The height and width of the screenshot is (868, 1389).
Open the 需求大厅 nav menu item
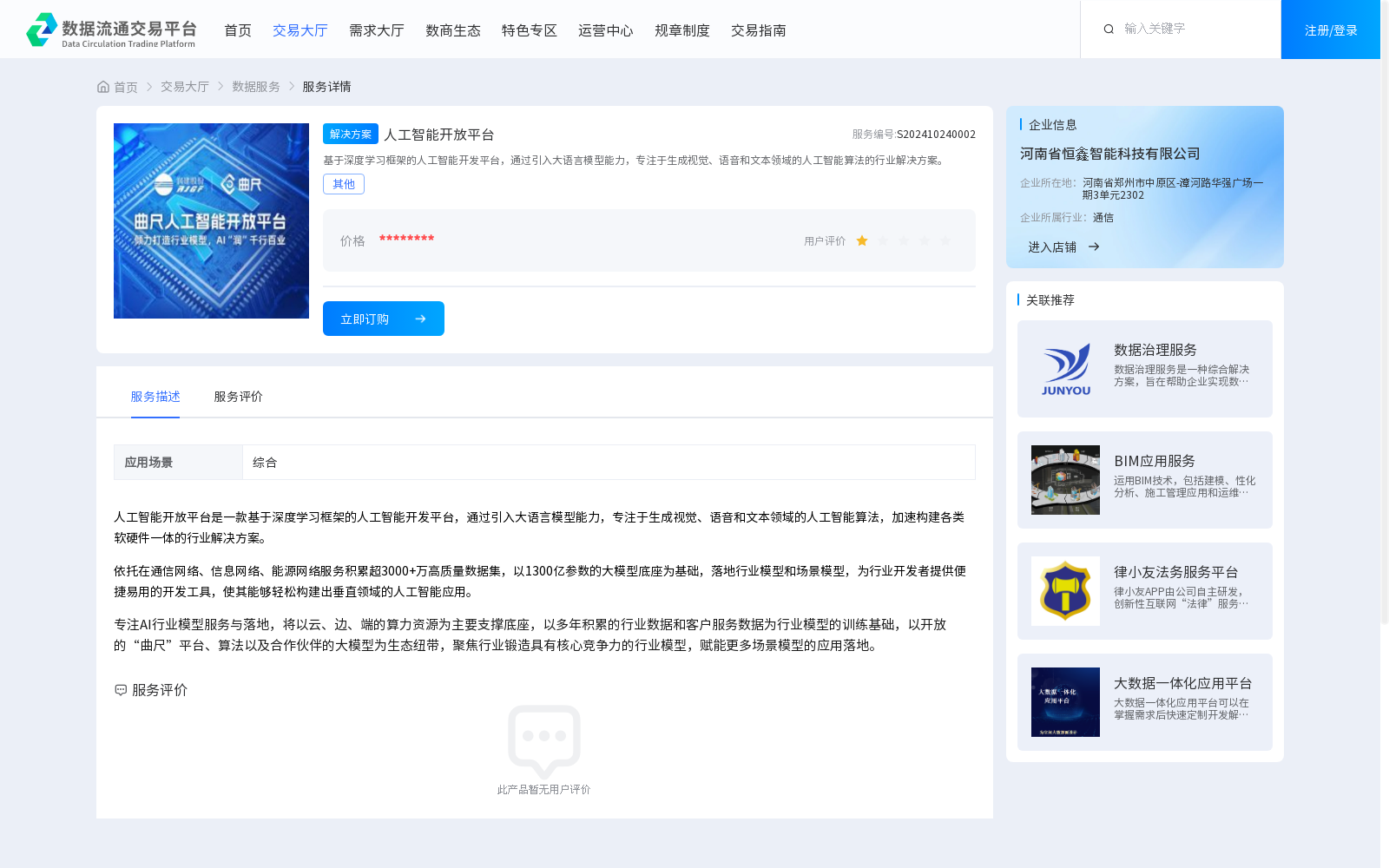377,30
